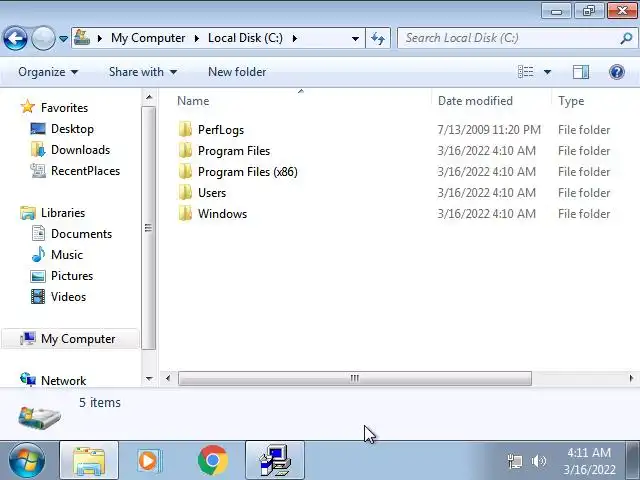Click navigation pane scroll up arrow

(x=149, y=97)
